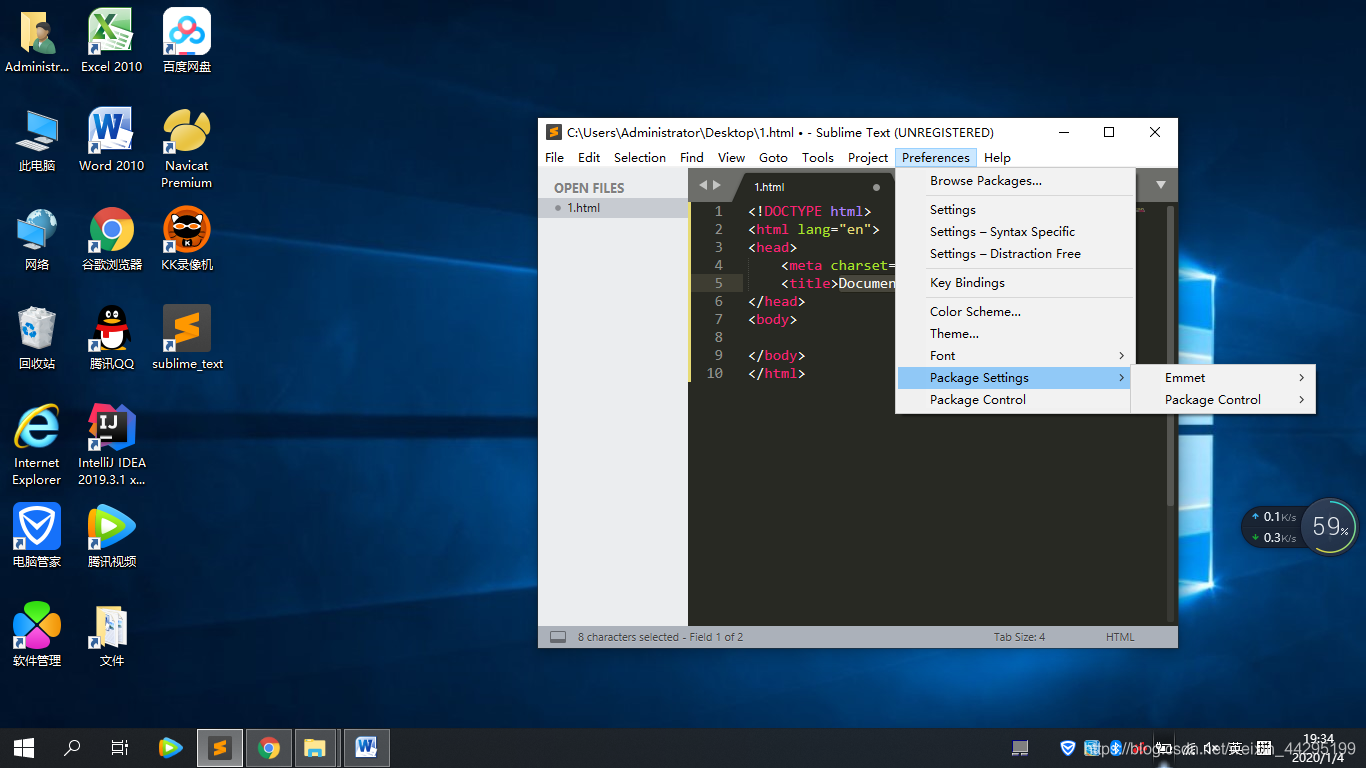Open the Selection menu
The height and width of the screenshot is (768, 1366).
click(640, 158)
